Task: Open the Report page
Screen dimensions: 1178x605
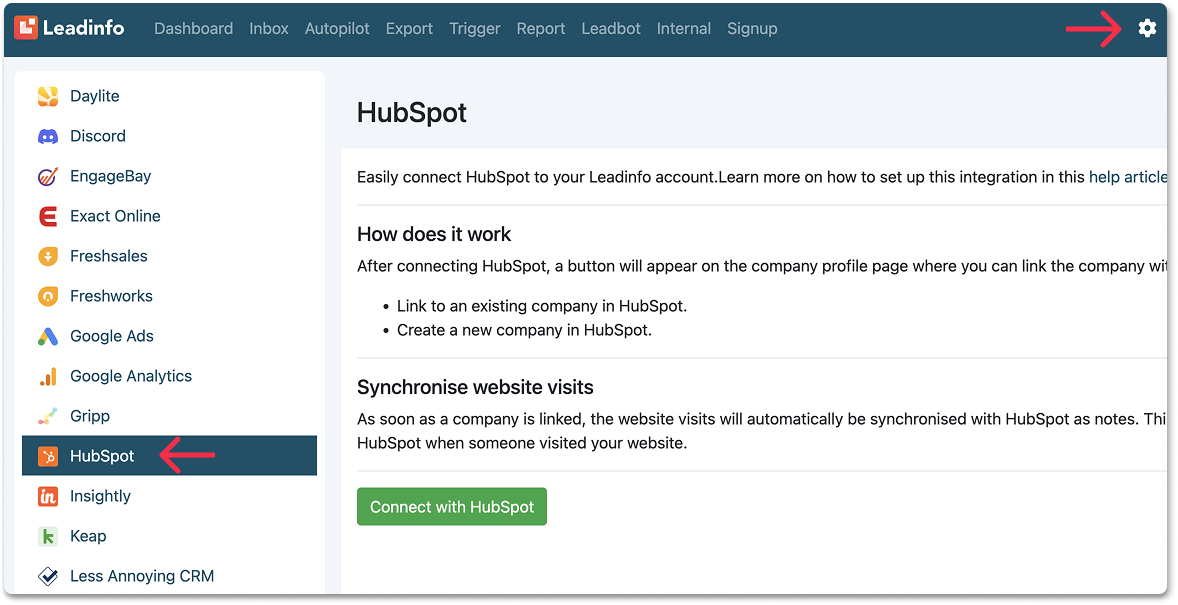Action: point(541,29)
